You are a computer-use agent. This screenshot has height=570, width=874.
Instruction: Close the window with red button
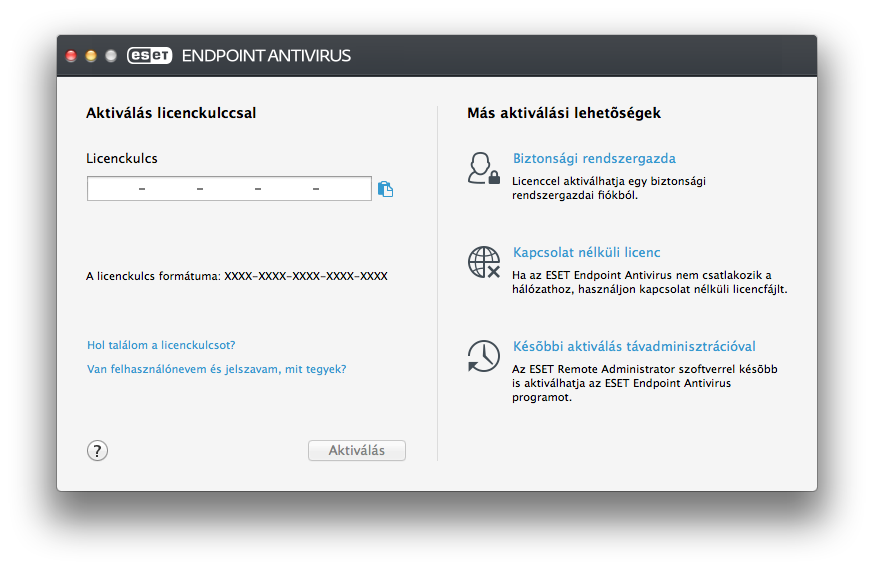click(71, 56)
